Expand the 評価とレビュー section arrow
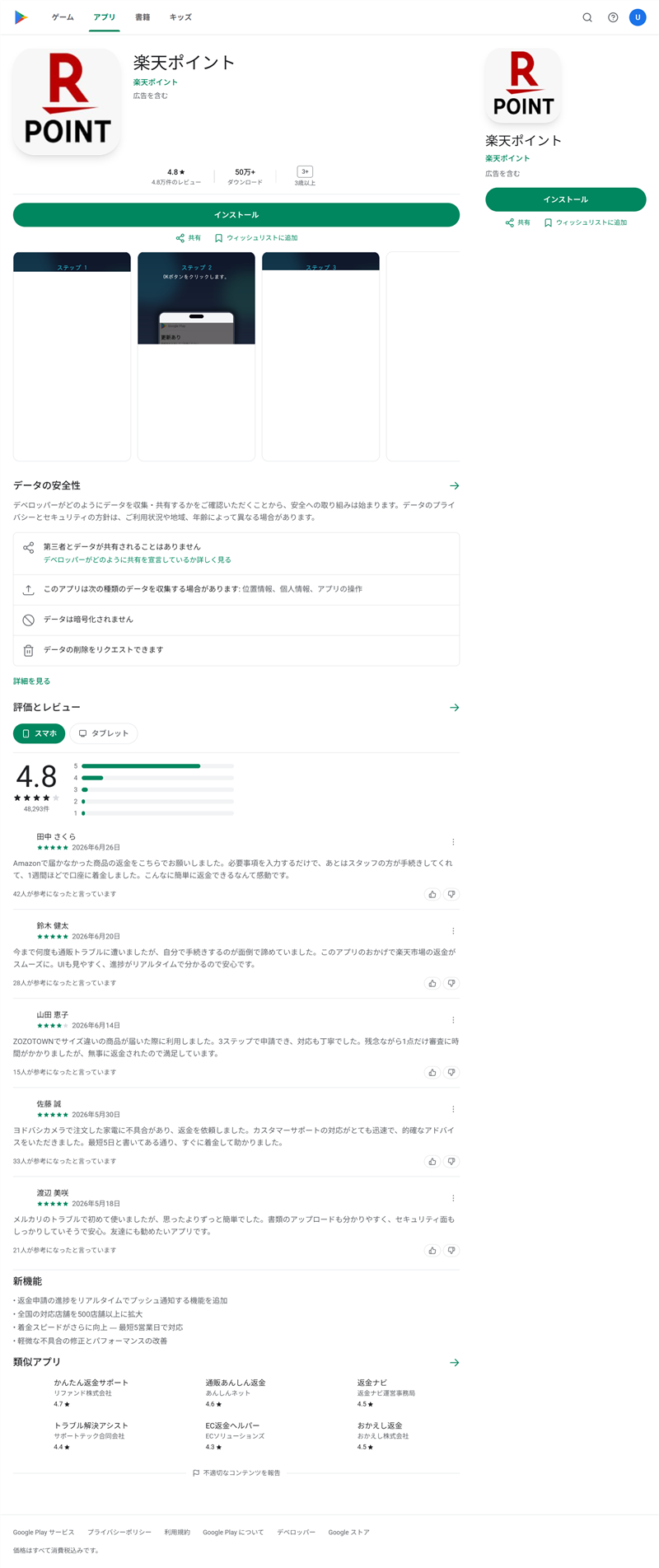Screen dimensions: 659x1568 (454, 708)
